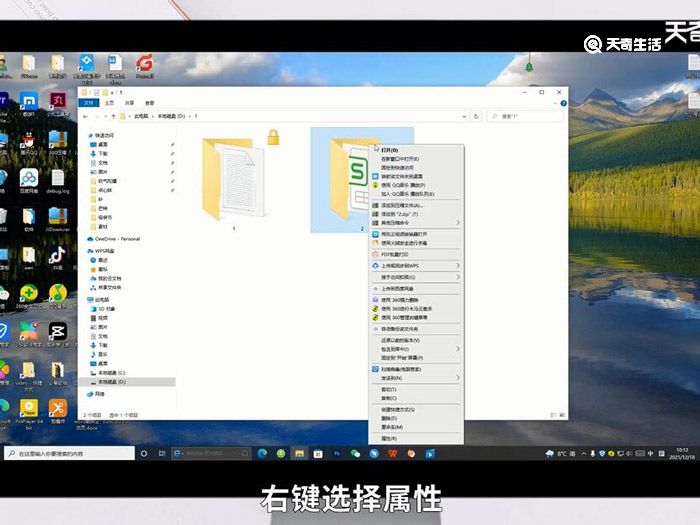
Task: Expand the 其他压缩命令 submenu
Action: coord(416,223)
